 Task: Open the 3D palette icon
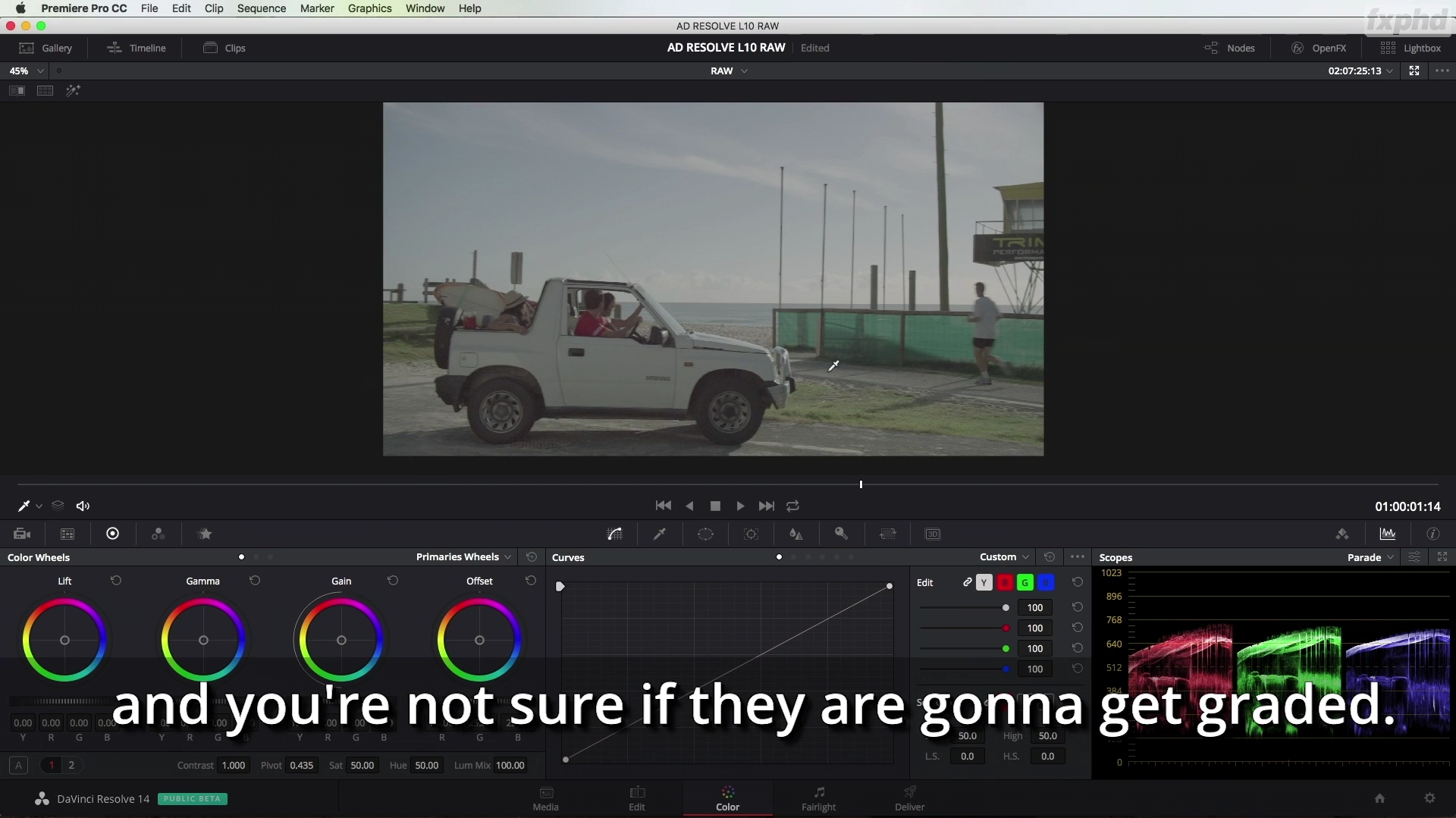933,534
